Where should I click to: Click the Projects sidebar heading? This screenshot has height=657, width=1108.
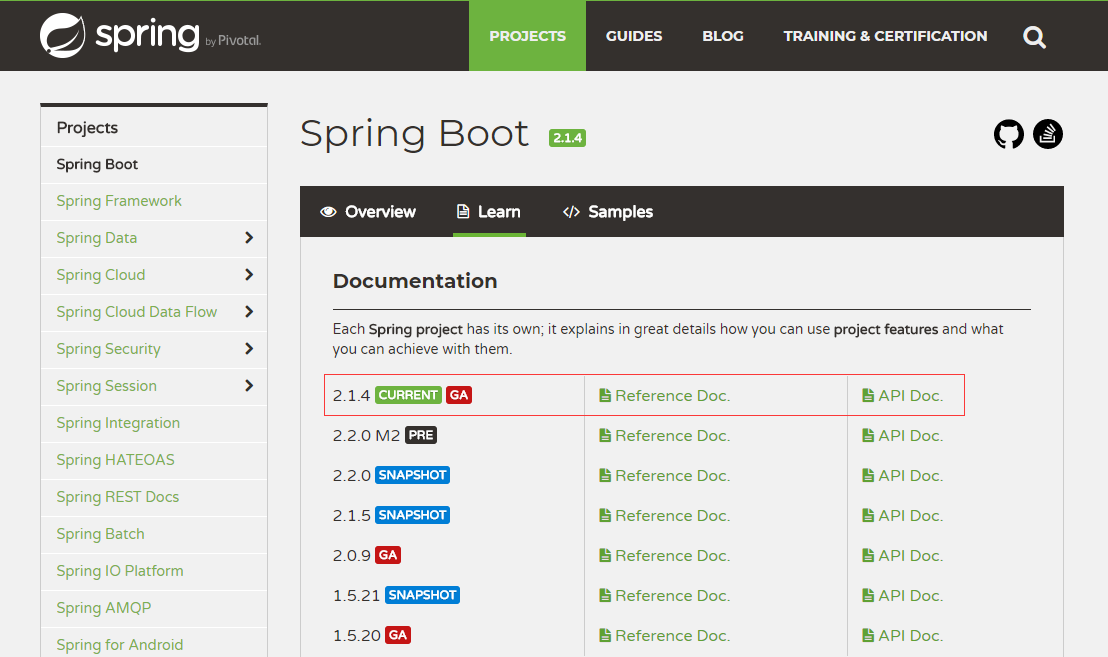tap(87, 128)
